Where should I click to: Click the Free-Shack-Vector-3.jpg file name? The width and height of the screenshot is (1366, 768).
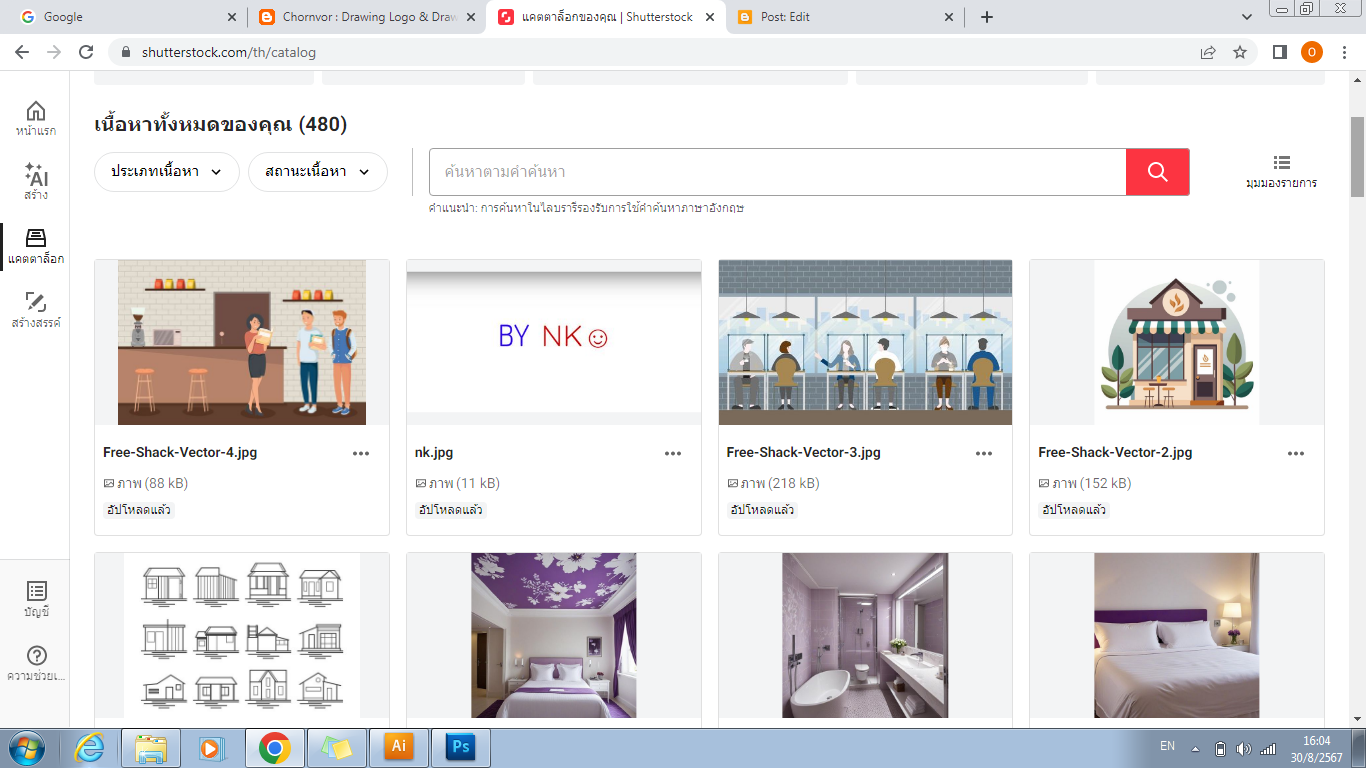click(x=804, y=453)
